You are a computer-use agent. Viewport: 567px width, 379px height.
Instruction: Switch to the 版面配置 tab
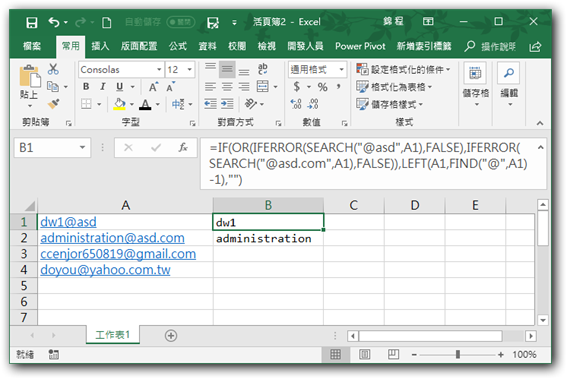[139, 46]
